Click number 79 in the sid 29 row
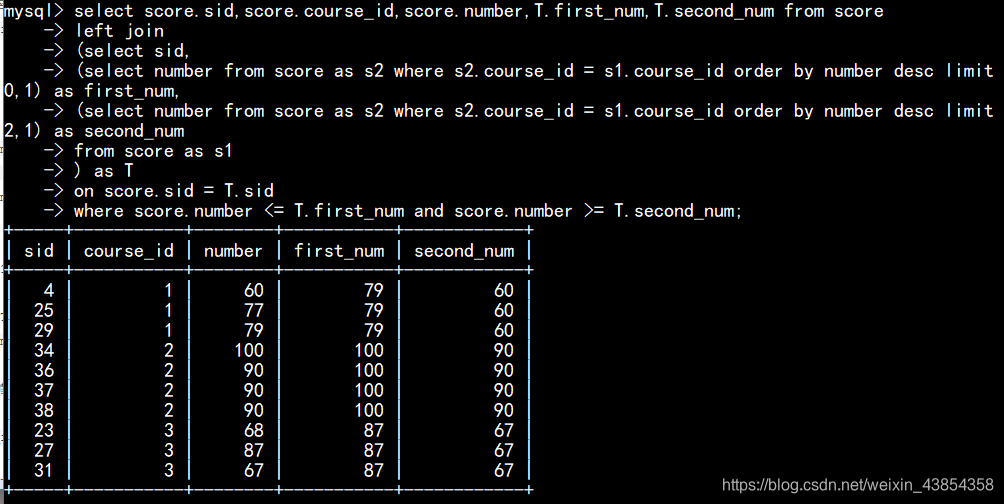Viewport: 1004px width, 504px height. pyautogui.click(x=254, y=330)
